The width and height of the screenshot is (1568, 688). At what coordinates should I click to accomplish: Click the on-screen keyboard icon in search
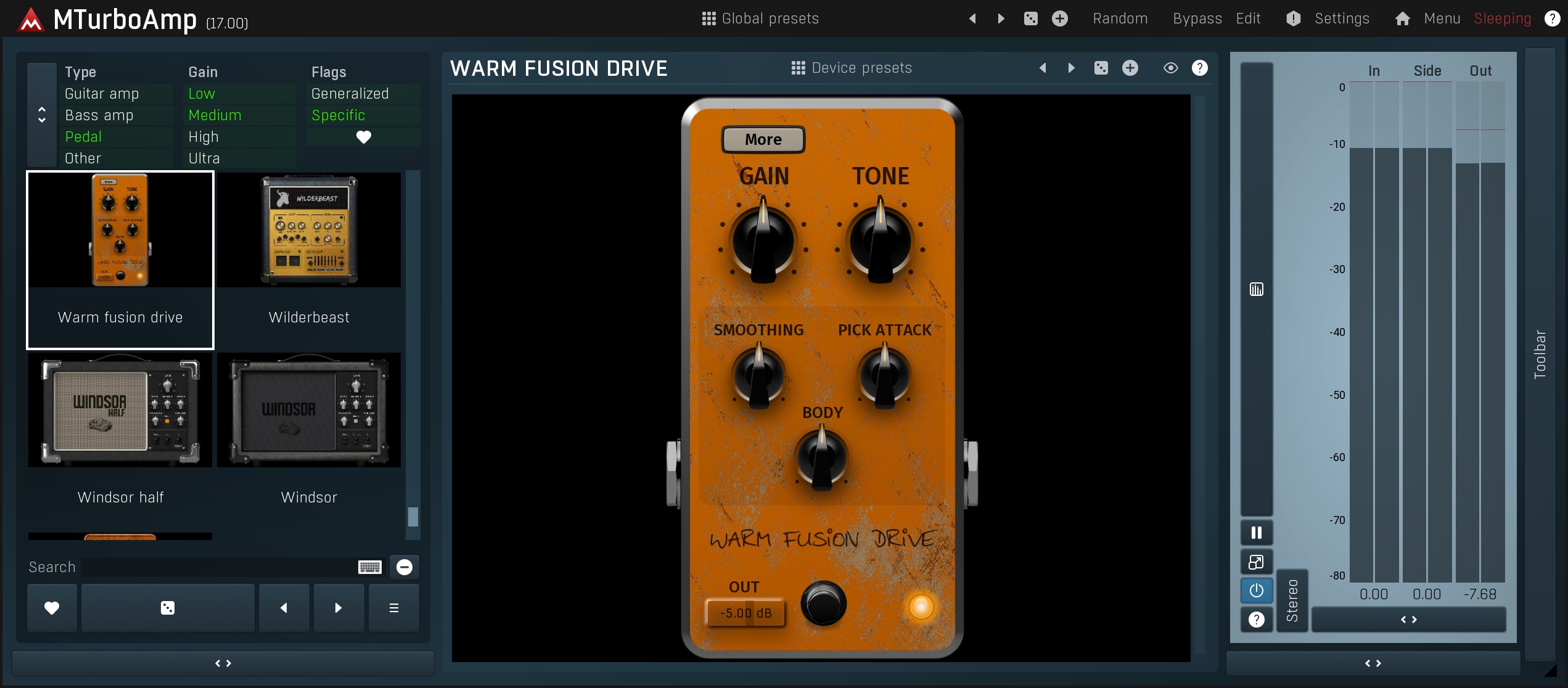(x=370, y=567)
